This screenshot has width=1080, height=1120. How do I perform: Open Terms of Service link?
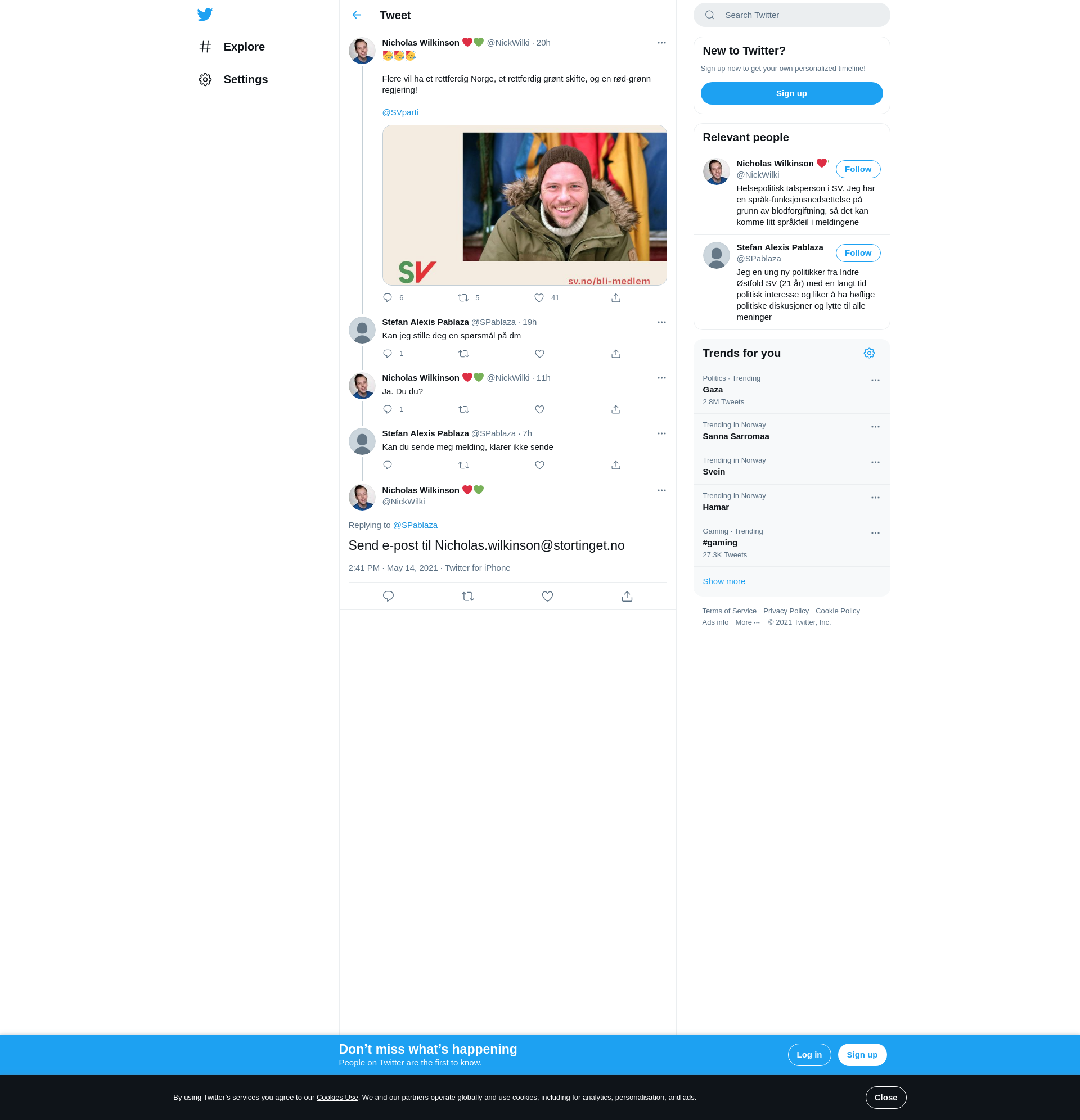729,611
